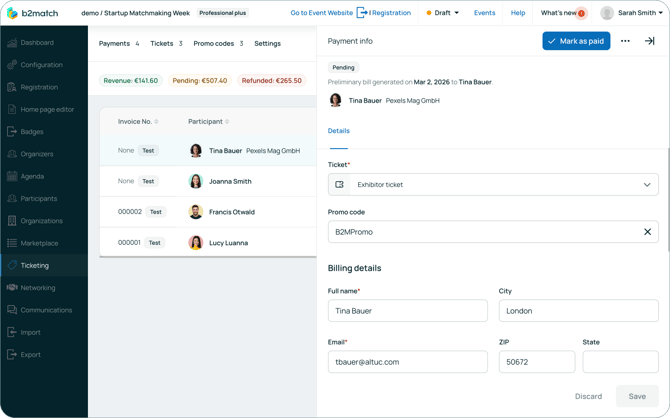Select invoice 000001 row
670x418 pixels.
click(208, 243)
